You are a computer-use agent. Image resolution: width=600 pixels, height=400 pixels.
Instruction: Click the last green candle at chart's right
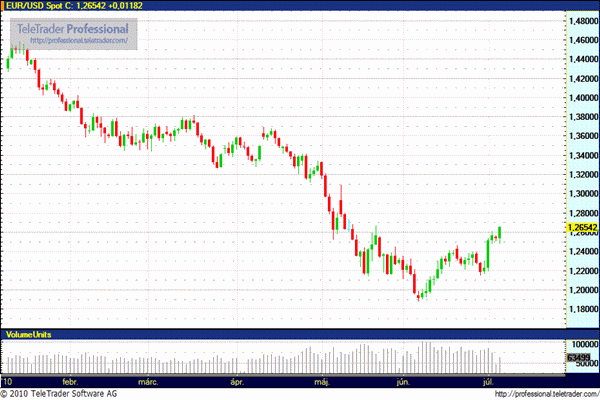pyautogui.click(x=499, y=231)
